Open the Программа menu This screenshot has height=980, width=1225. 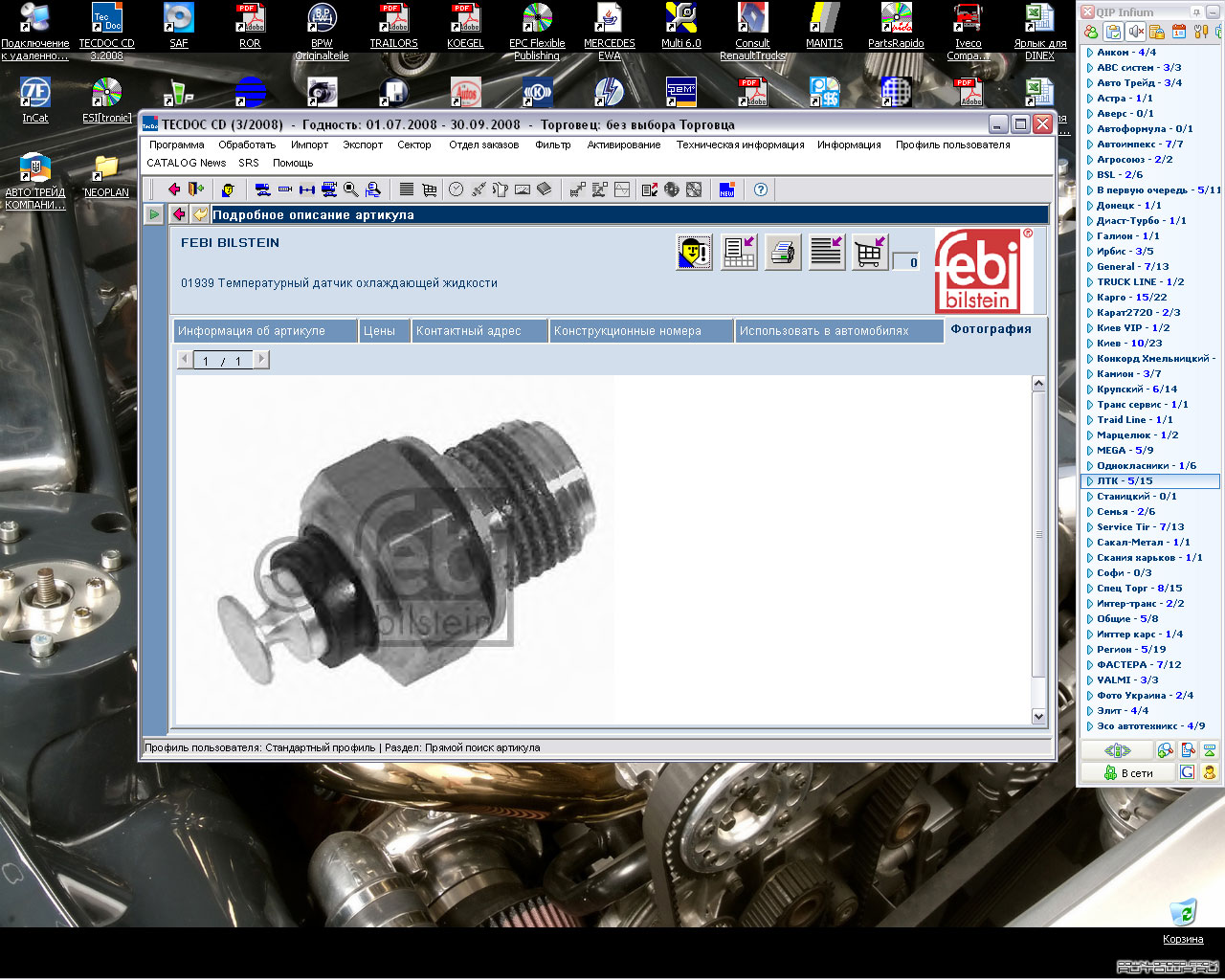tap(177, 145)
